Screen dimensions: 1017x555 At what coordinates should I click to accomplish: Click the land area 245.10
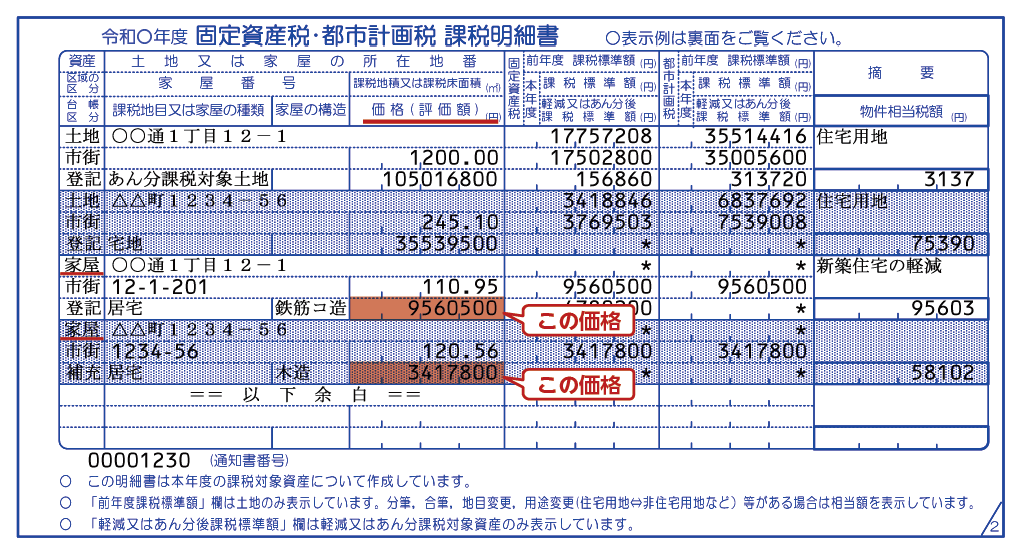click(x=461, y=222)
